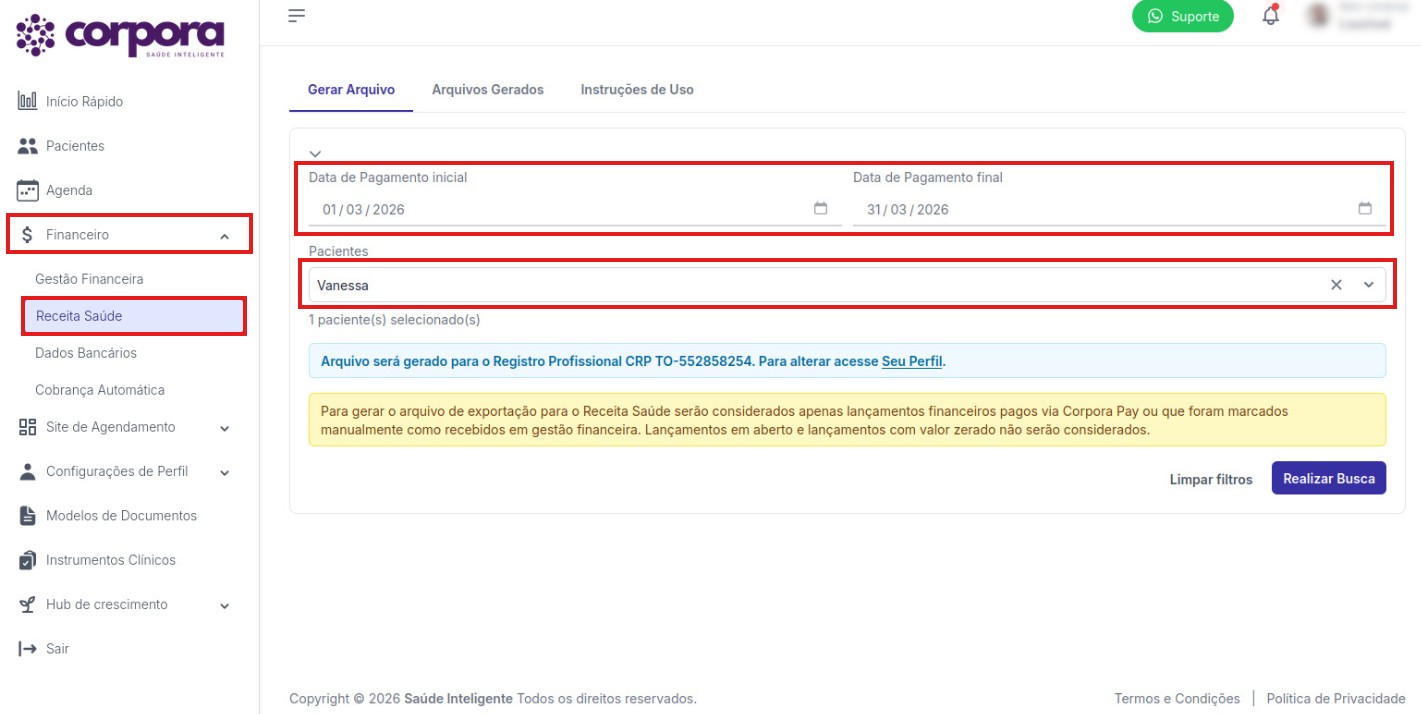Image resolution: width=1421 pixels, height=714 pixels.
Task: Open the notifications bell
Action: click(1270, 16)
